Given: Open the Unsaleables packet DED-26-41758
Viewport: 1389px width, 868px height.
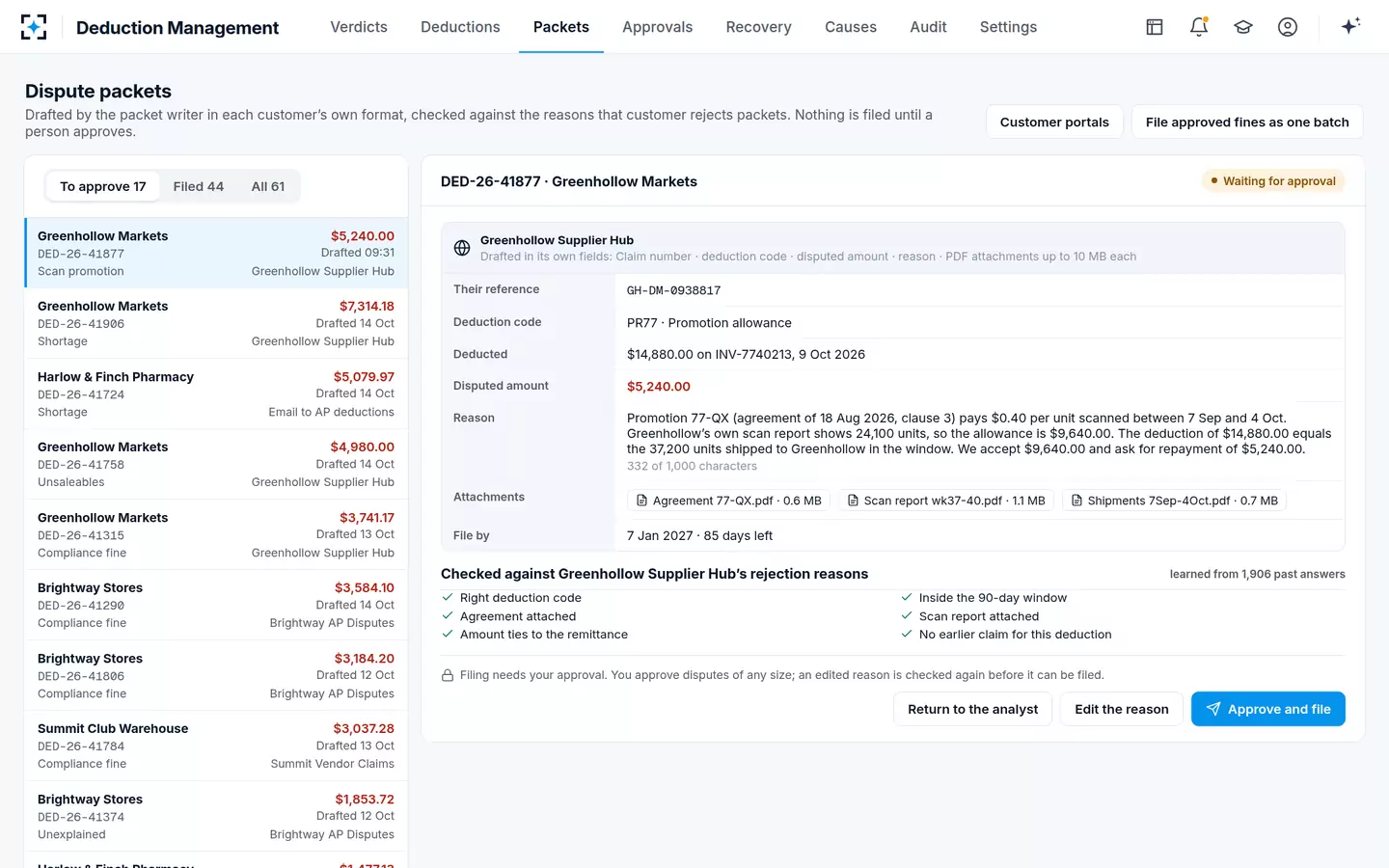Looking at the screenshot, I should click(x=216, y=464).
